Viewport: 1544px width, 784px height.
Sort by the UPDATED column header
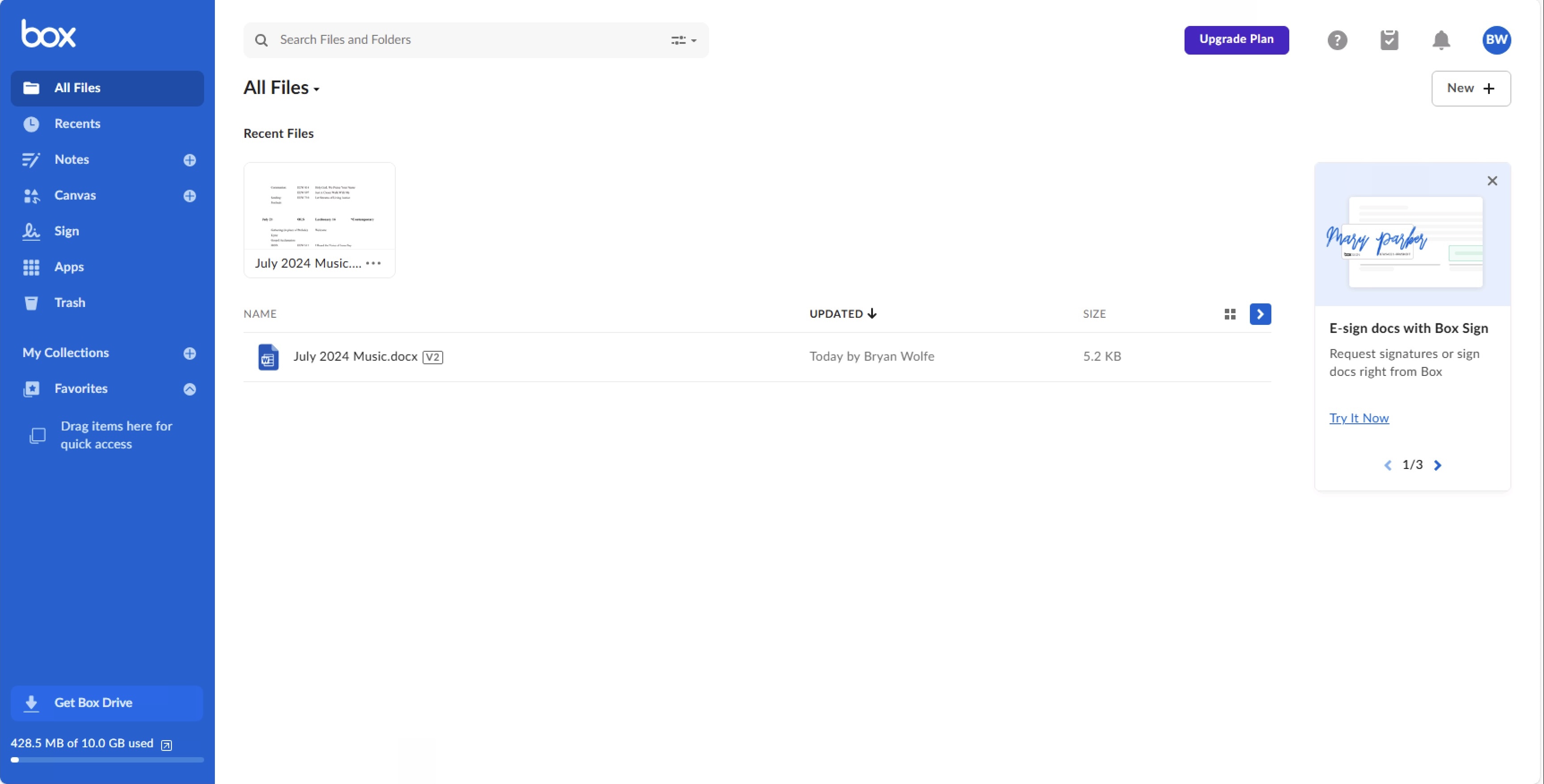tap(843, 314)
